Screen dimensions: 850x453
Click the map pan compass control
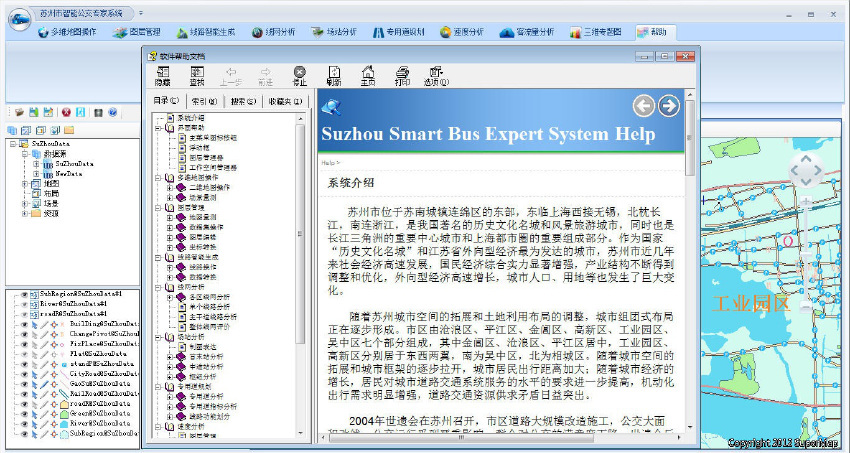tap(806, 170)
